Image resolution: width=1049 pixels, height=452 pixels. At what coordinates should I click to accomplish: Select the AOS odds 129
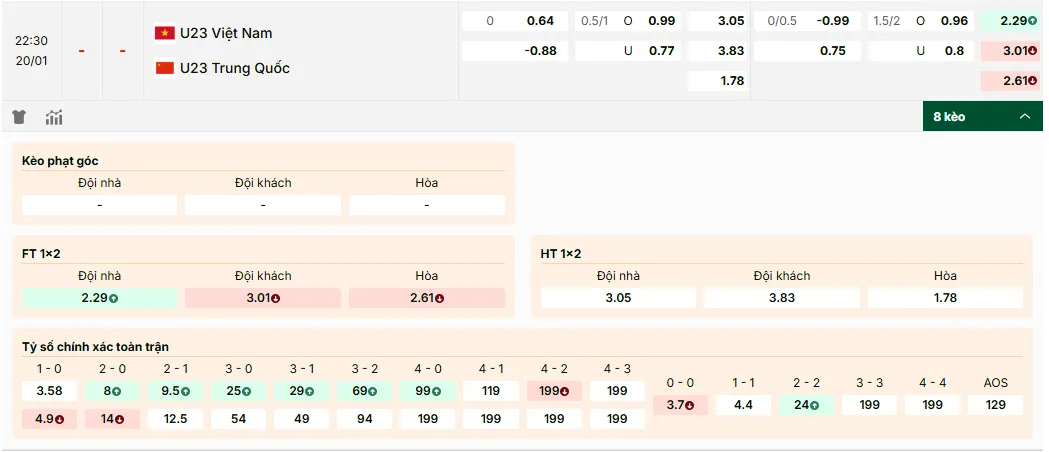click(x=996, y=405)
